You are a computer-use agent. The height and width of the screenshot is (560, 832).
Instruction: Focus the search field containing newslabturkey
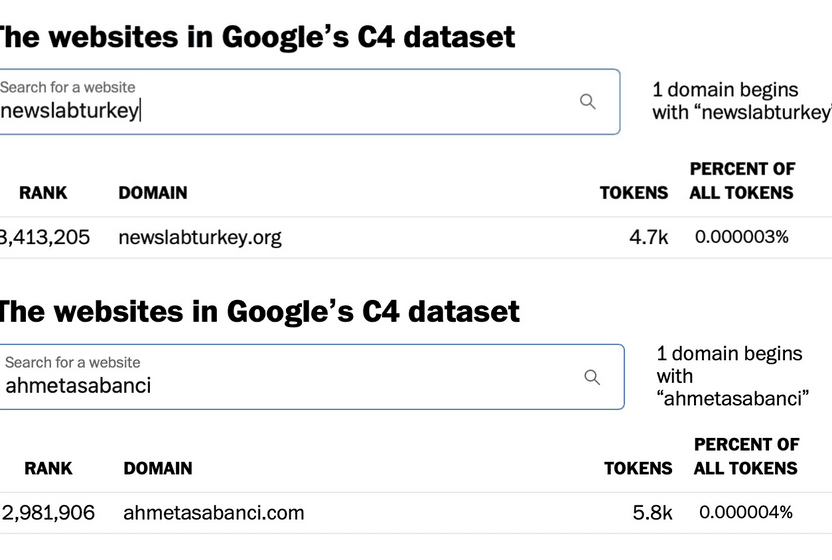click(309, 101)
